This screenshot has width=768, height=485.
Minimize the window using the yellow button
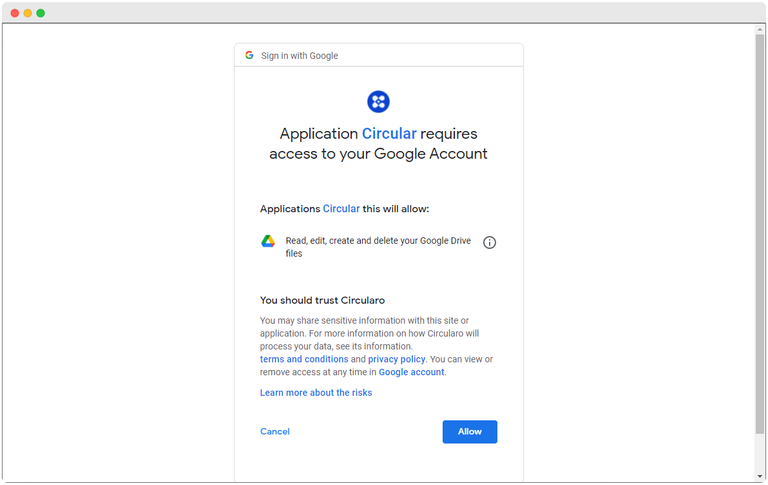(x=28, y=13)
